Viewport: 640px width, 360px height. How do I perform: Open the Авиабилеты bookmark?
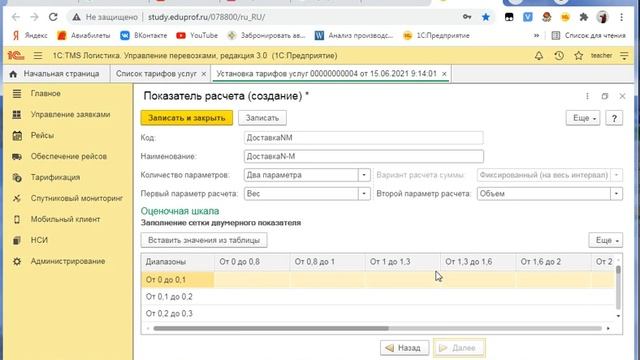[x=84, y=36]
